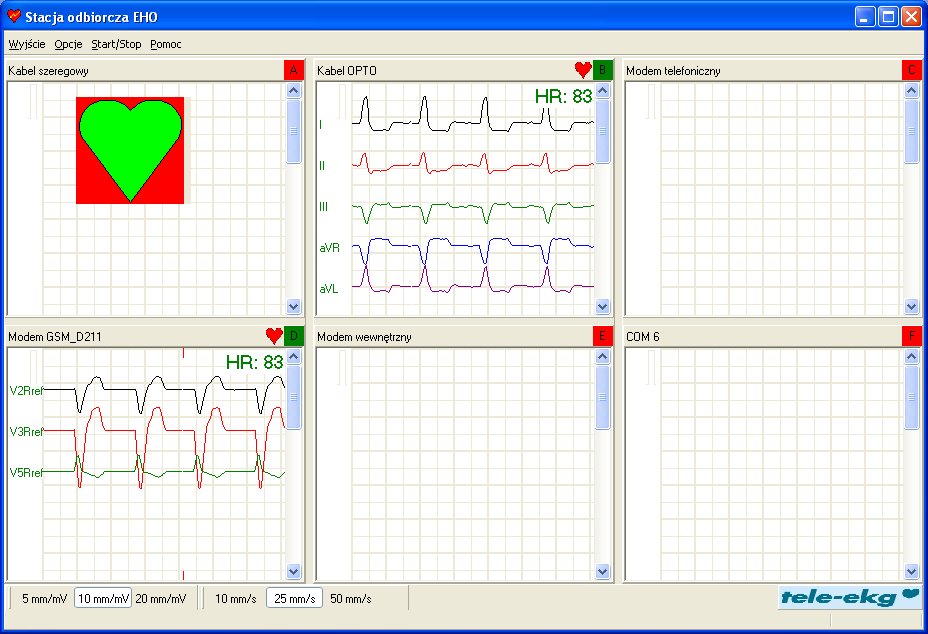Select 10 mm/s paper speed
Image resolution: width=928 pixels, height=634 pixels.
point(236,598)
